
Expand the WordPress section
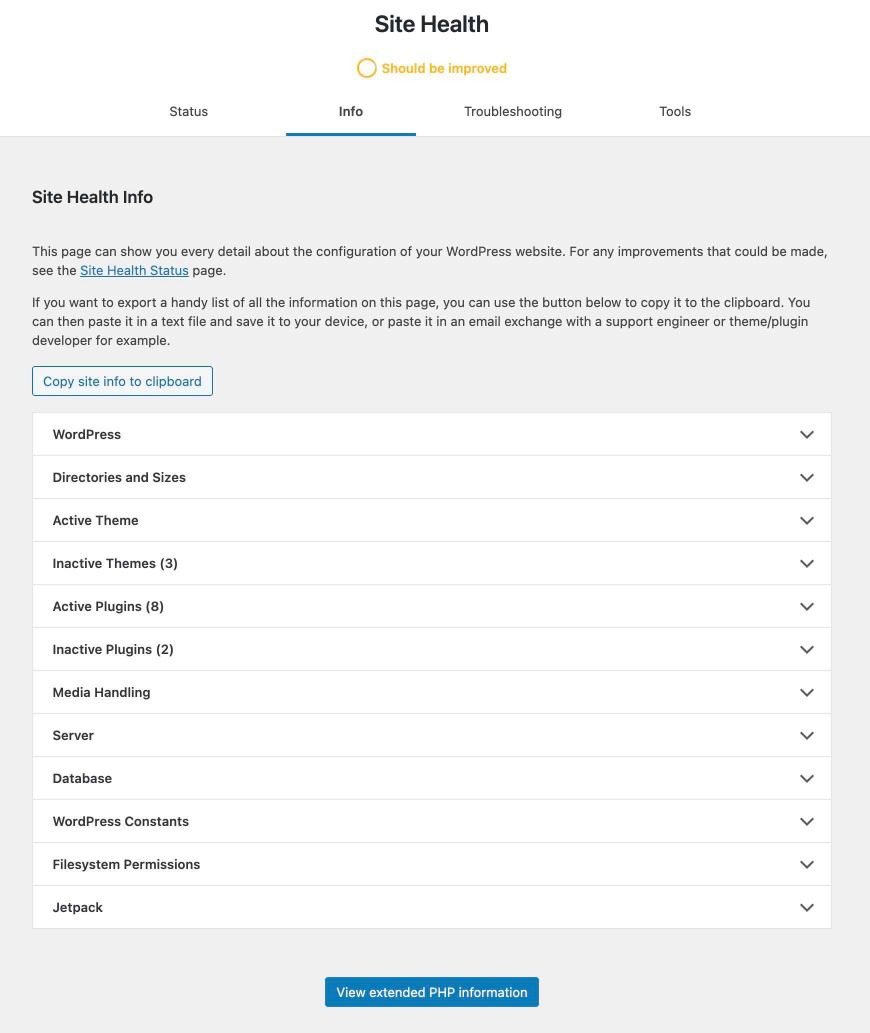point(431,434)
